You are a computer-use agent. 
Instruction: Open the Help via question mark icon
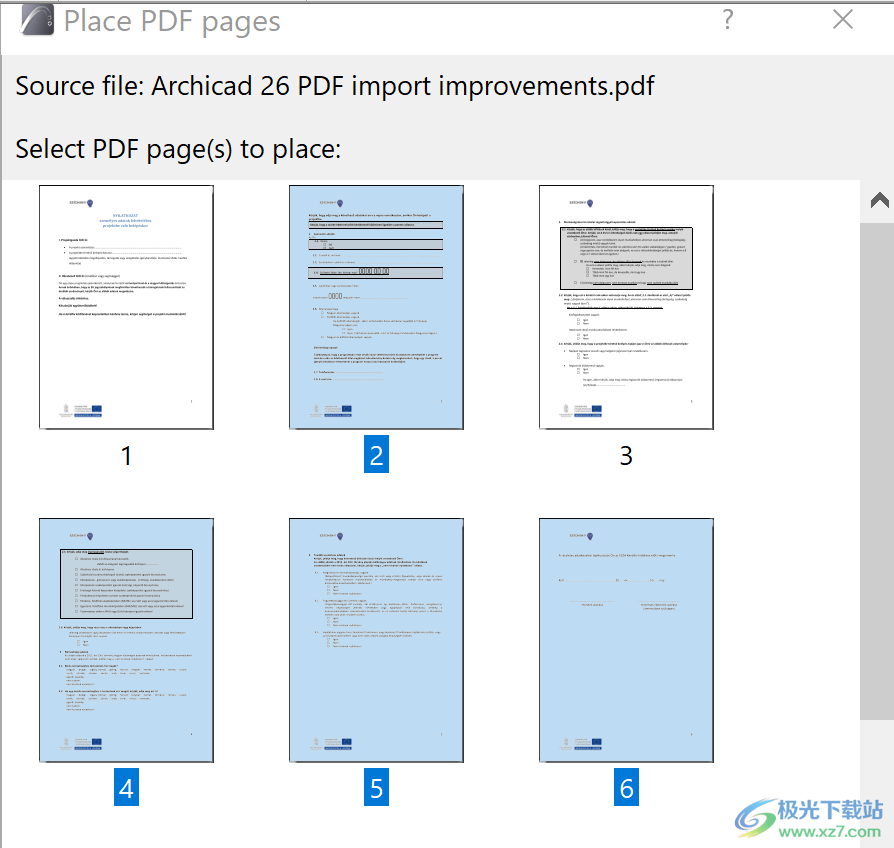tap(727, 20)
